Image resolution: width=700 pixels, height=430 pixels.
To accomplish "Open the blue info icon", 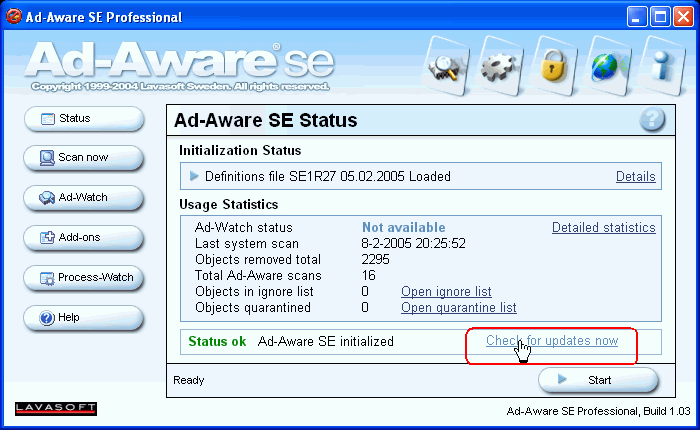I will coord(662,67).
